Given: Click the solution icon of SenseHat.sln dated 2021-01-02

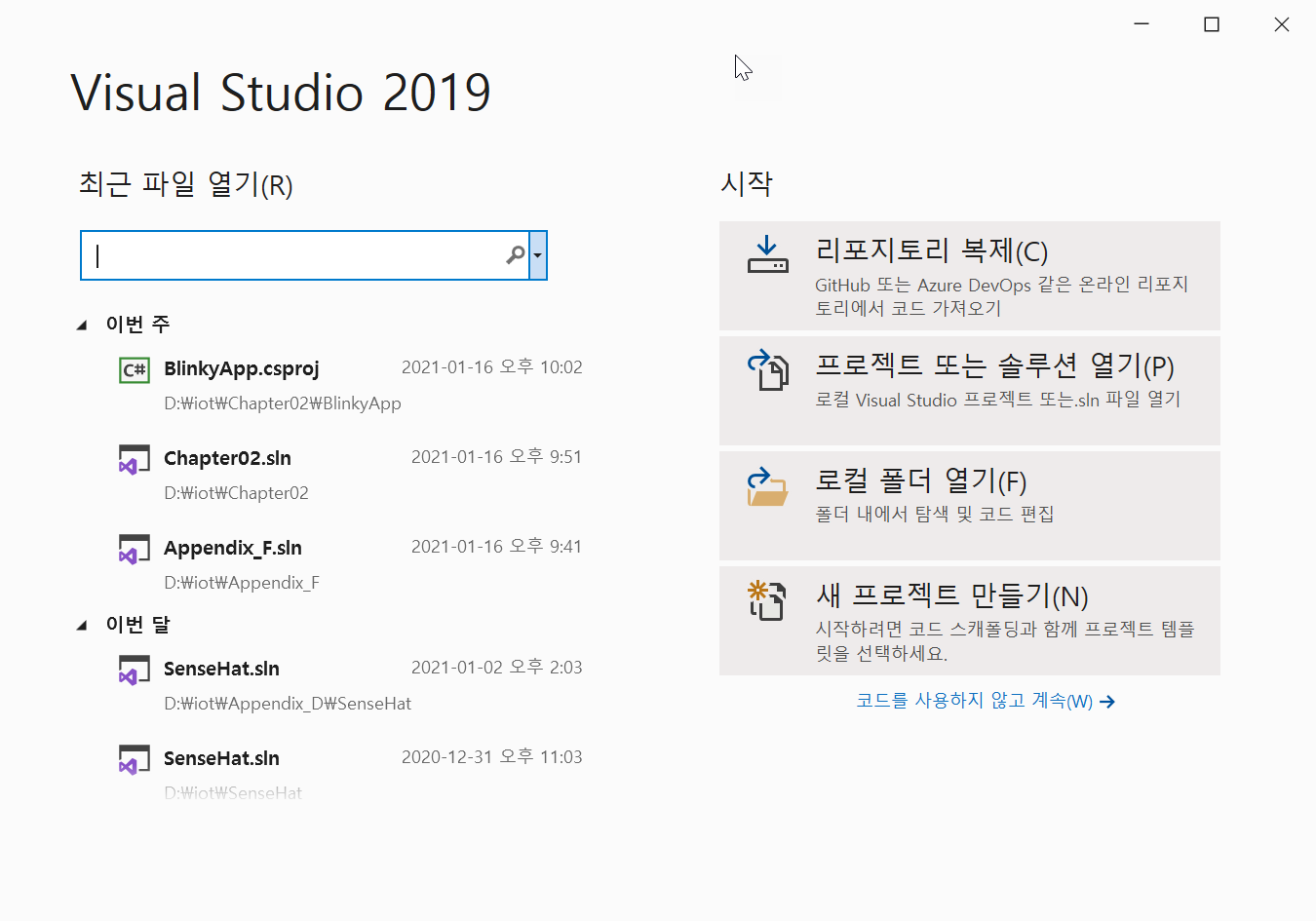Looking at the screenshot, I should click(x=135, y=670).
